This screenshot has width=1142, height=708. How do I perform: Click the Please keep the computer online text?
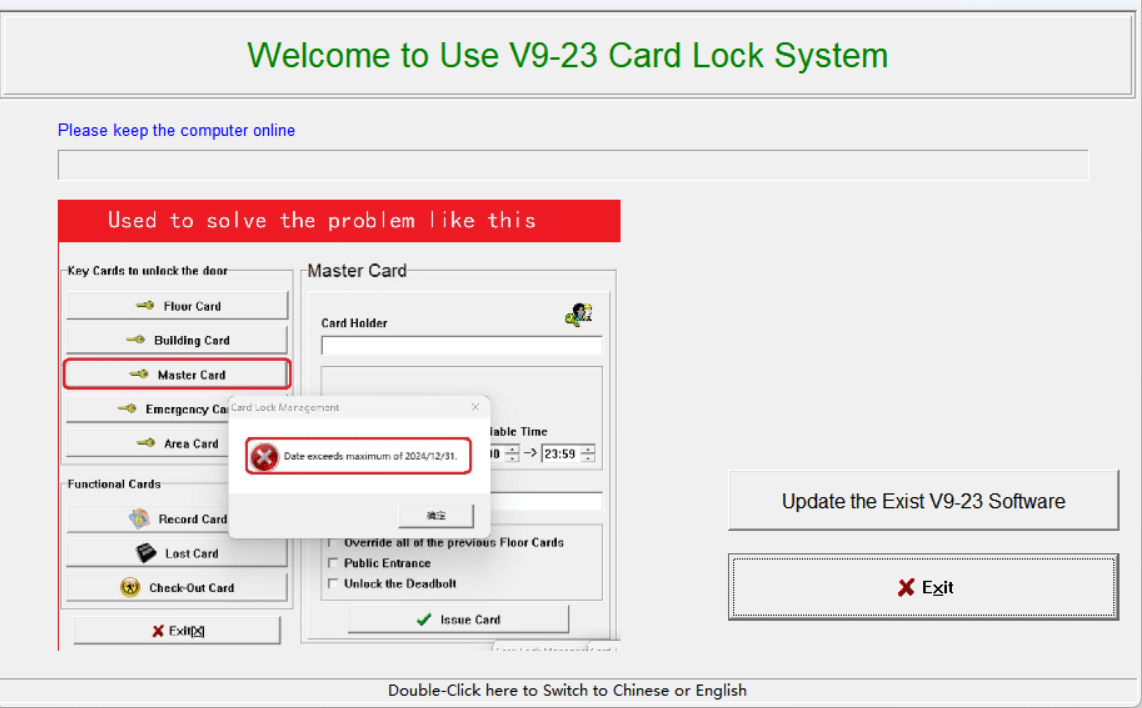[176, 130]
